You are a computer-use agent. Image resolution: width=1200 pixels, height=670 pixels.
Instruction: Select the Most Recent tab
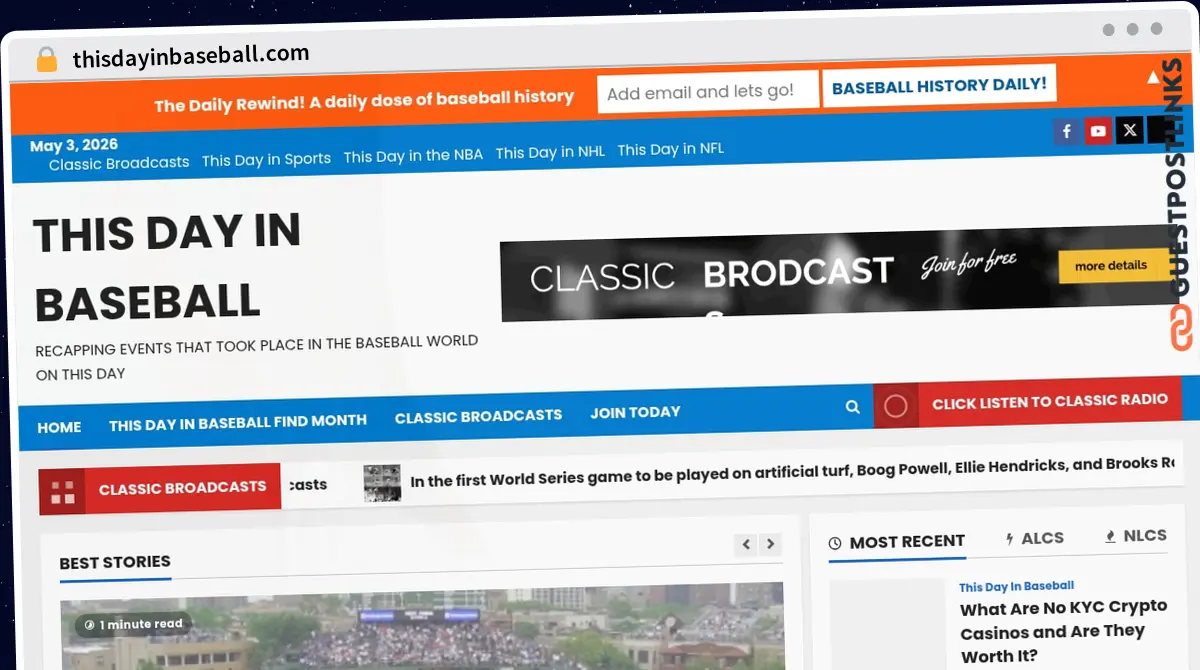pos(897,542)
